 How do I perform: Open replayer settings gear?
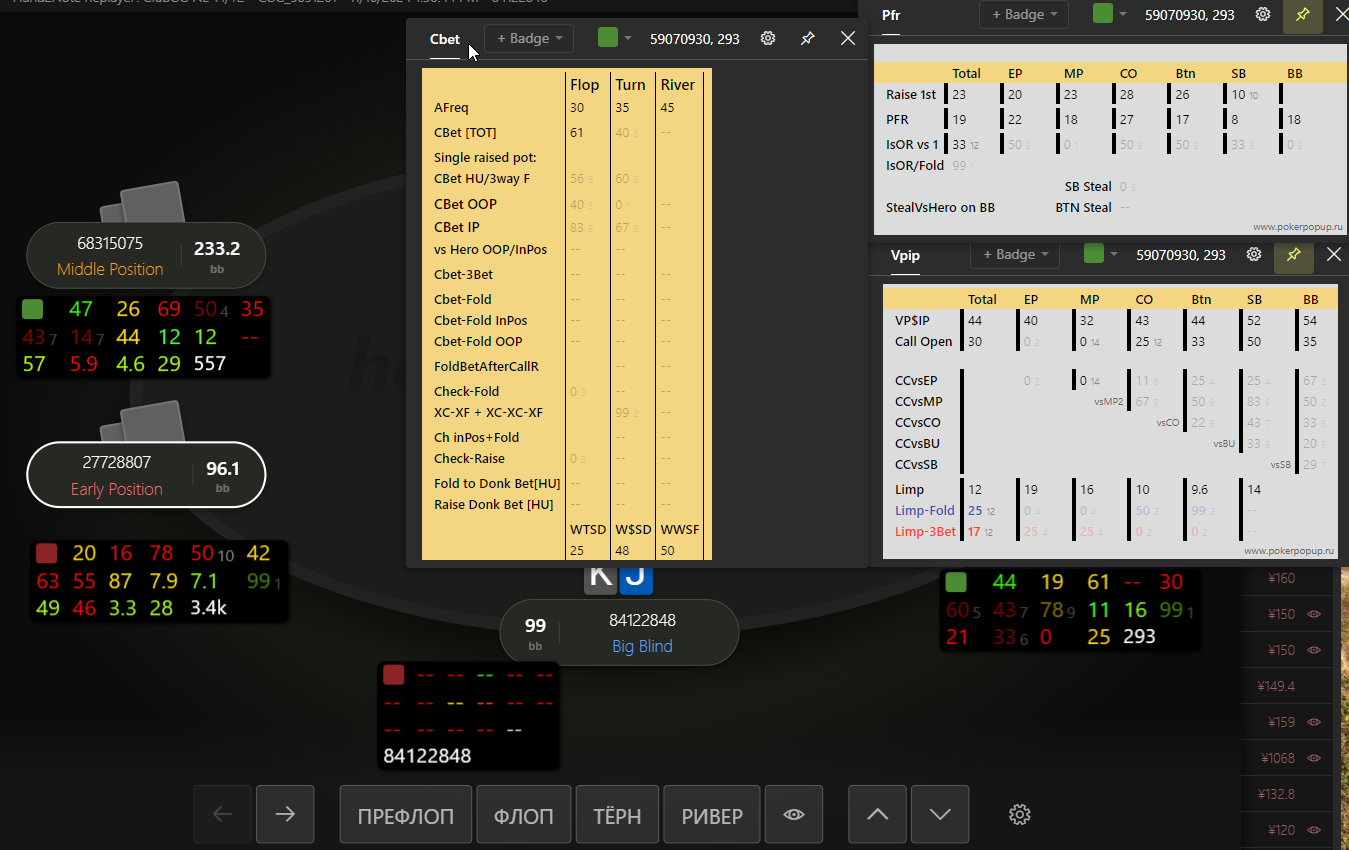pyautogui.click(x=1020, y=814)
